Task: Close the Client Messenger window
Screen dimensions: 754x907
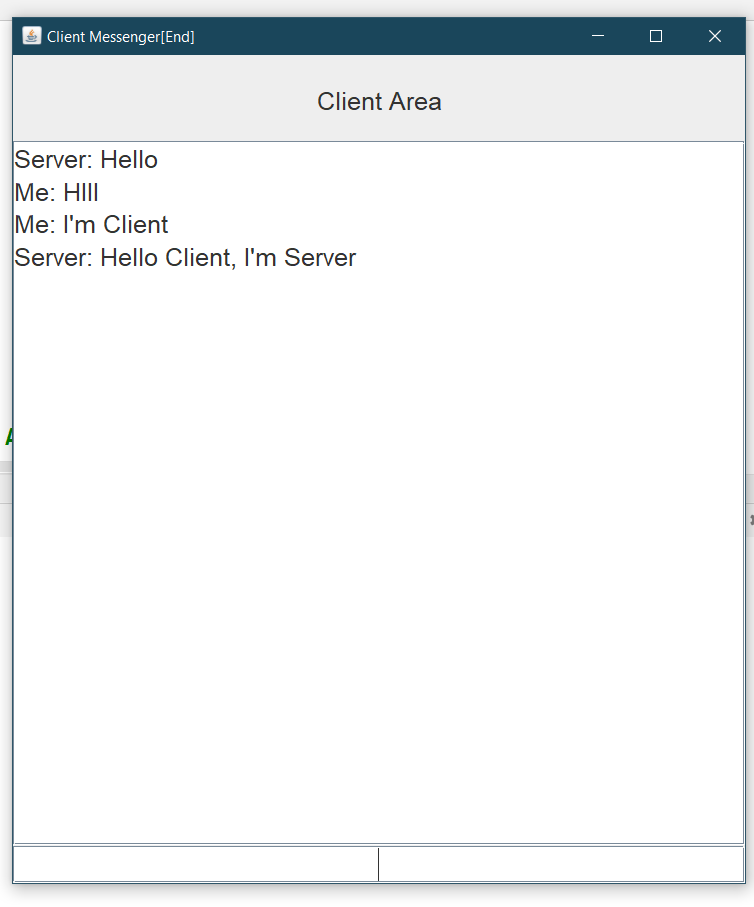Action: click(715, 36)
